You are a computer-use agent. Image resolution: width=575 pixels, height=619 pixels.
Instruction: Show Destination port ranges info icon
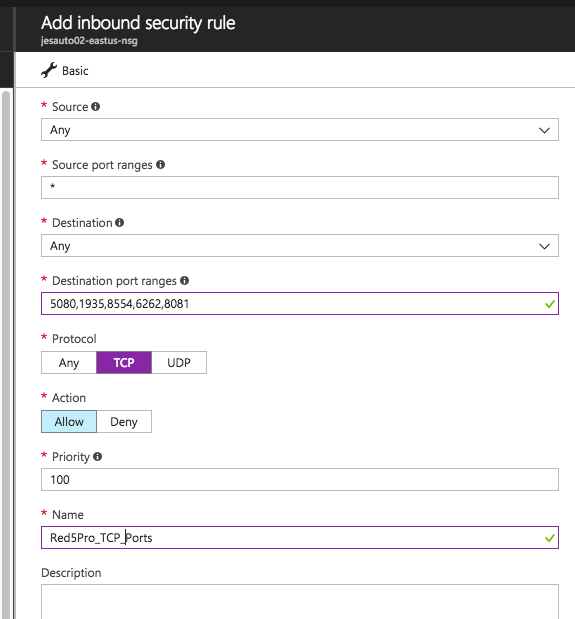point(184,281)
